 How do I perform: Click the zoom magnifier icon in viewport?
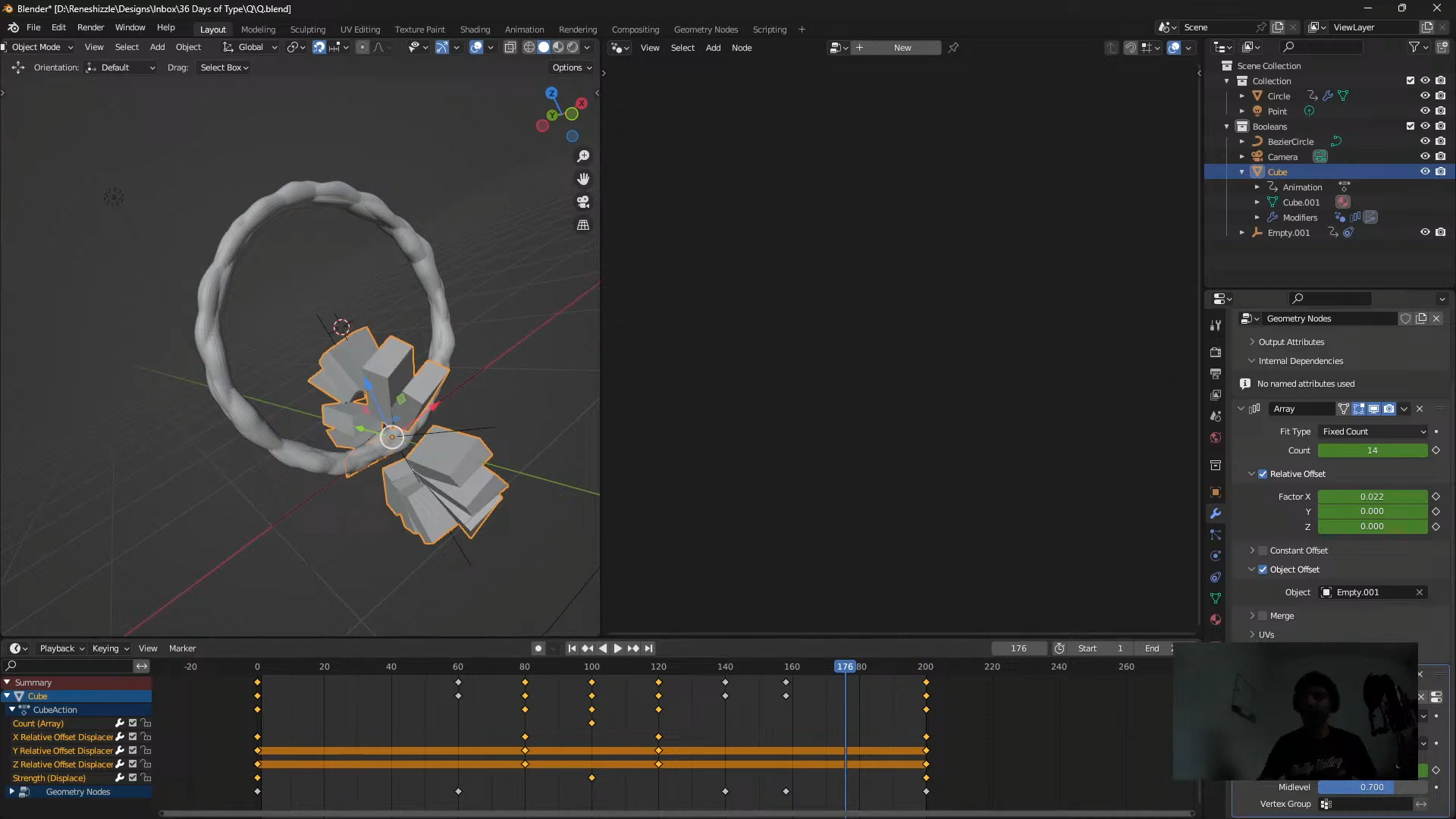(583, 156)
